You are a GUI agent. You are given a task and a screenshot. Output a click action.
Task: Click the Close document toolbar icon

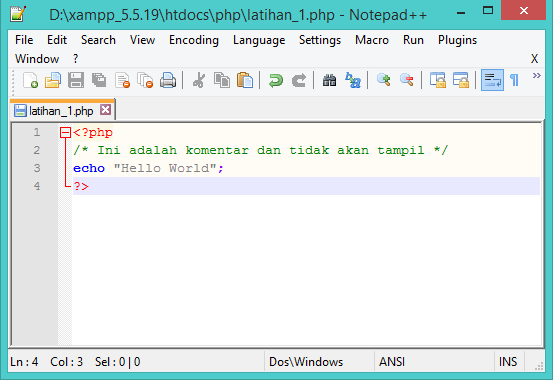[x=122, y=80]
